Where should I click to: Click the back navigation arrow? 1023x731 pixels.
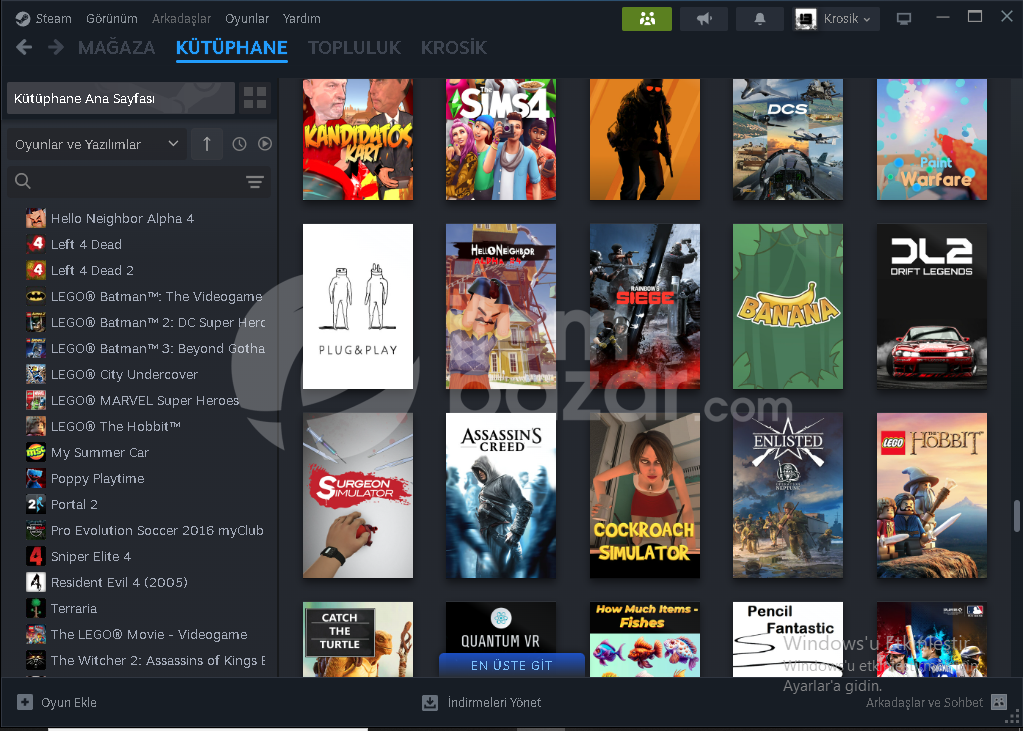click(24, 47)
